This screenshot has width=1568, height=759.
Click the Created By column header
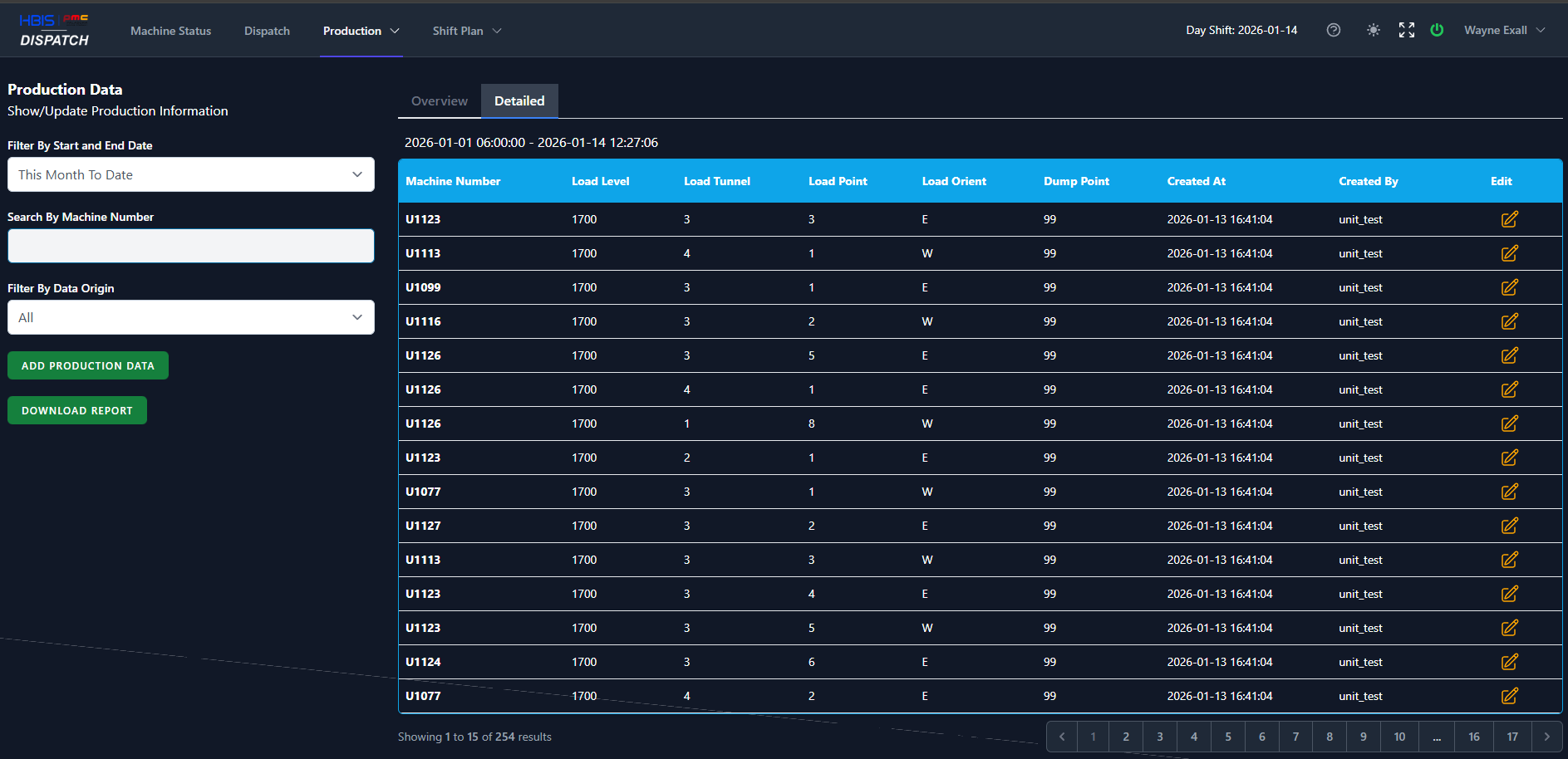(1369, 181)
